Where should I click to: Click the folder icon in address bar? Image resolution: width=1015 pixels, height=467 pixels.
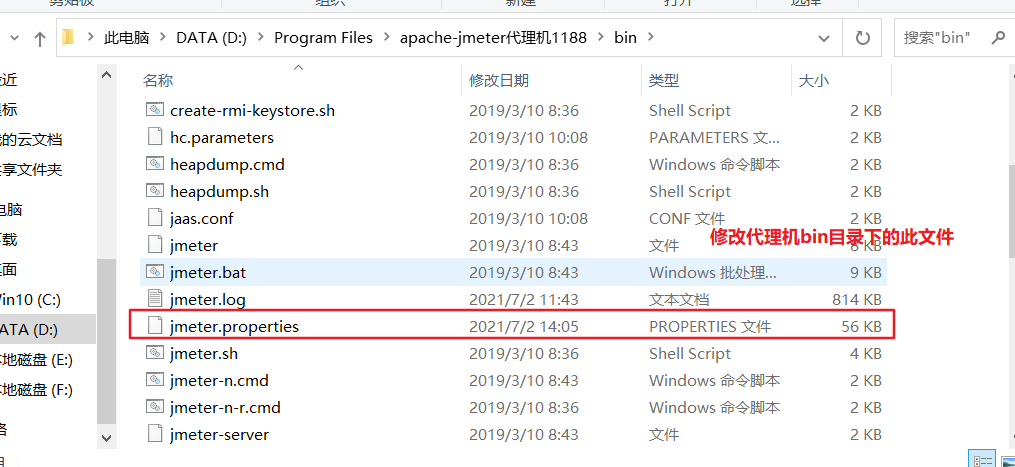click(69, 38)
